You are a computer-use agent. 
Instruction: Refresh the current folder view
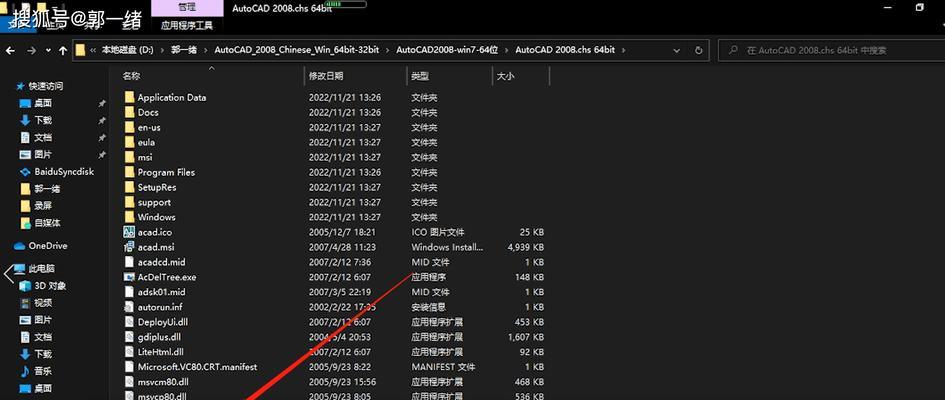[x=699, y=51]
